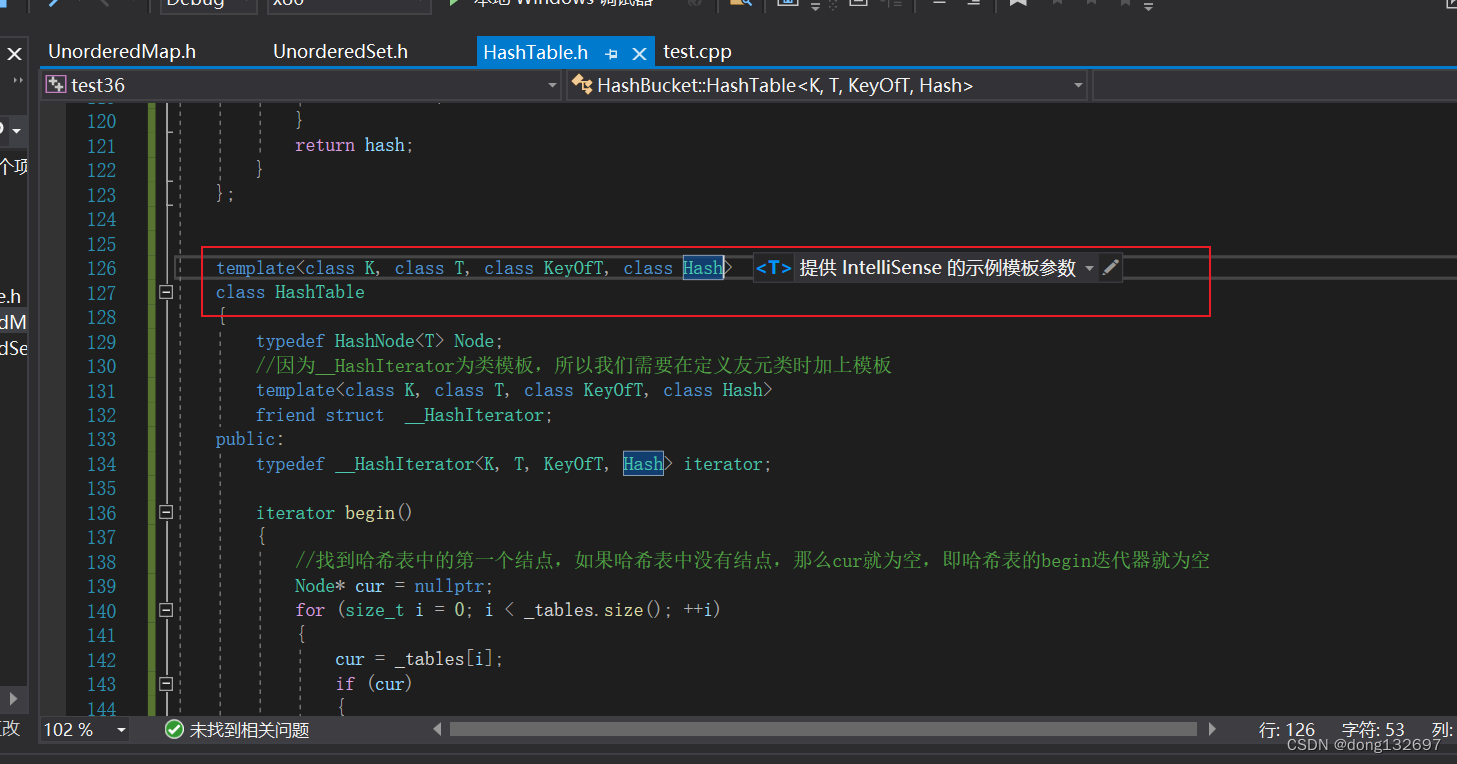This screenshot has width=1457, height=764.
Task: Click the 提供 IntelliSense 的示例模板参数 label
Action: click(937, 268)
